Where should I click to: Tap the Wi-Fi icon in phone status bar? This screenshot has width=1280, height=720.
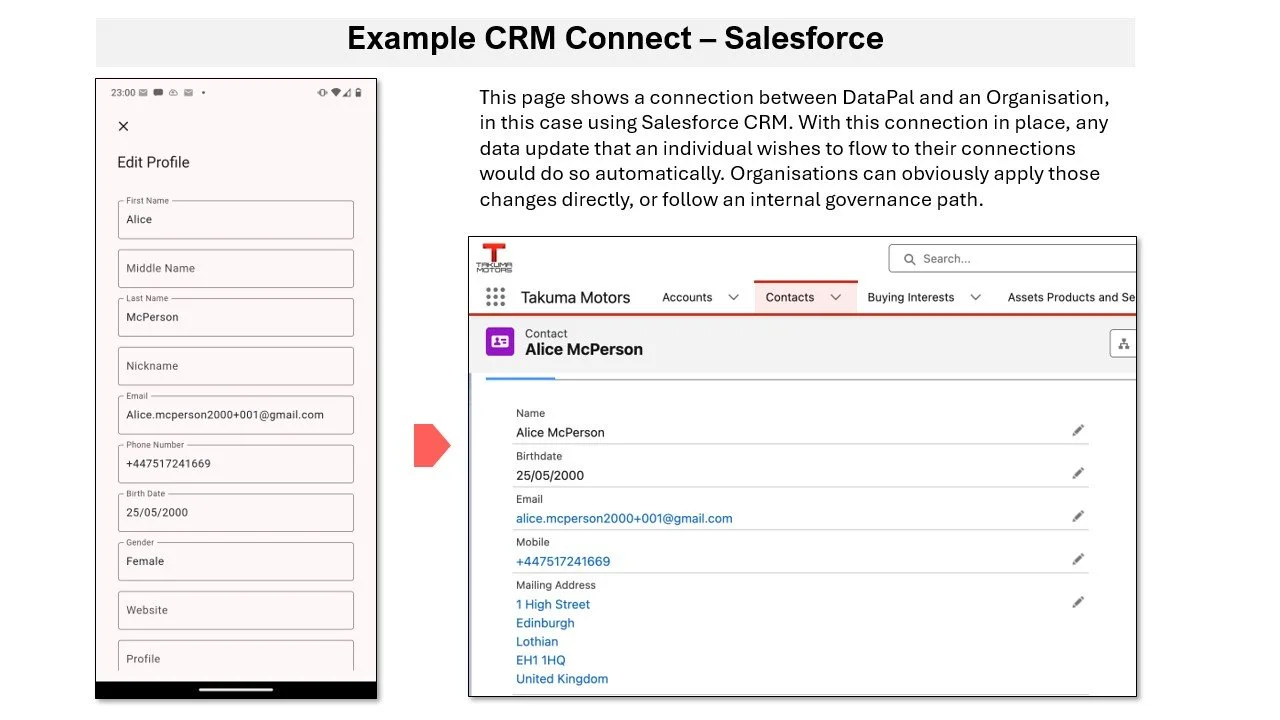pyautogui.click(x=336, y=93)
